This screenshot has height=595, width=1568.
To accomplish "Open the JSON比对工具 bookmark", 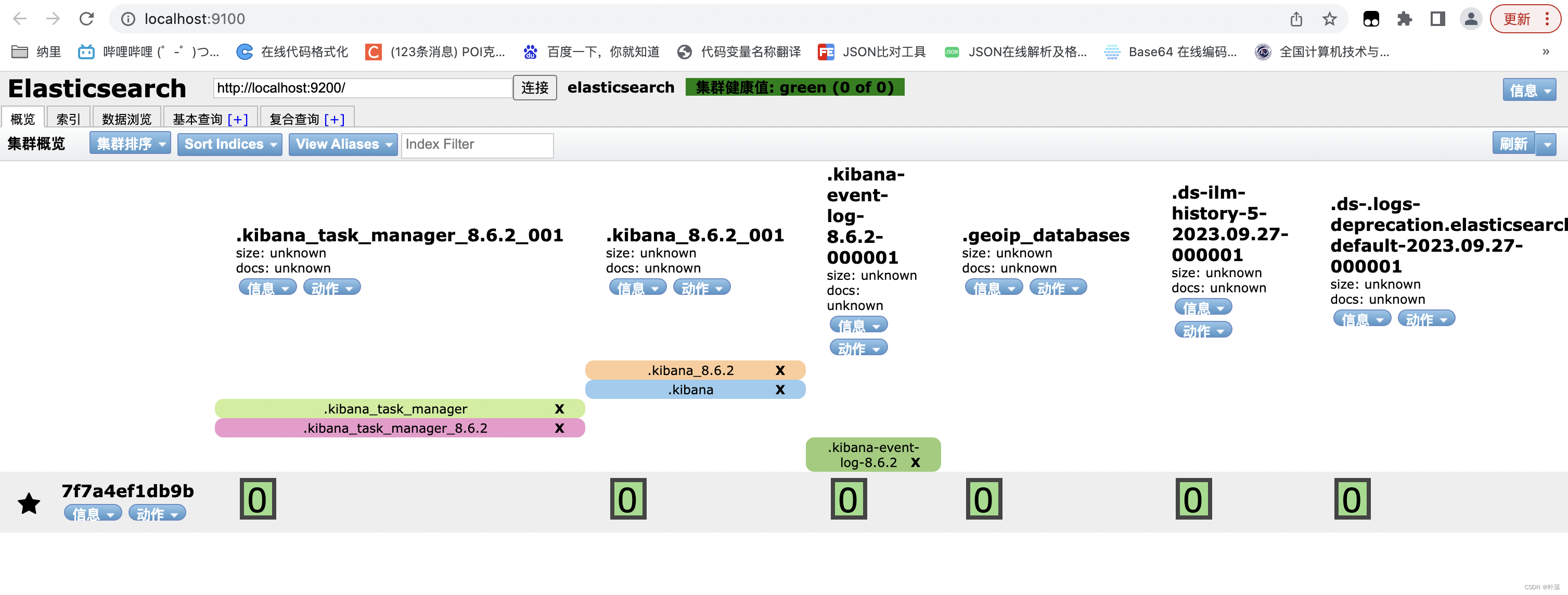I will 871,51.
